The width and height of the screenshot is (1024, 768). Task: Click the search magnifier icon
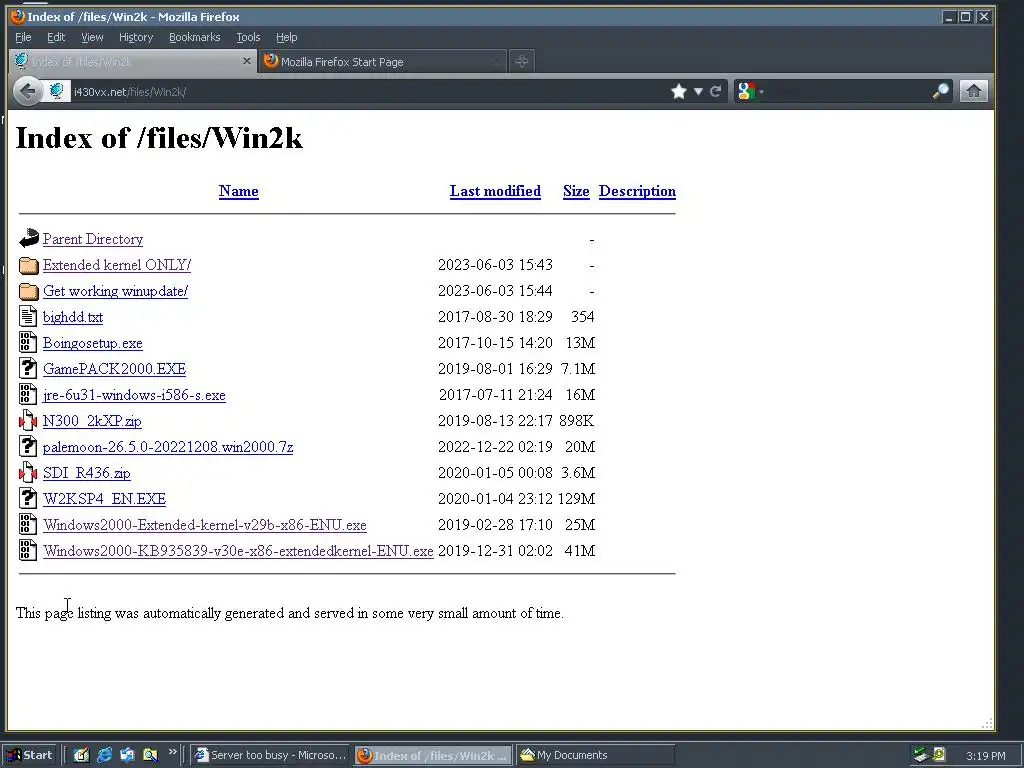point(940,91)
